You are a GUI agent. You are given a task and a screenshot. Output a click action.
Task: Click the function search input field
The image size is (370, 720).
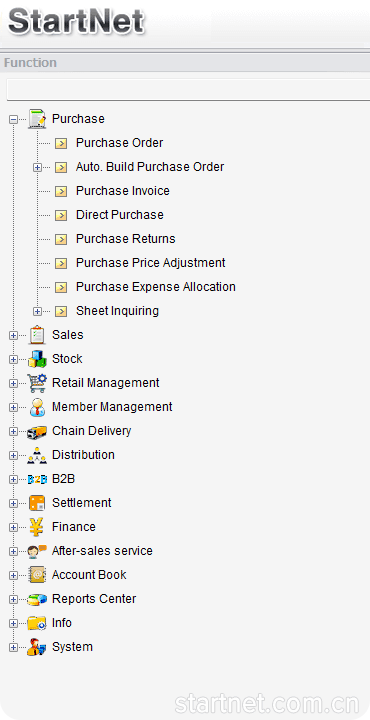coord(188,90)
